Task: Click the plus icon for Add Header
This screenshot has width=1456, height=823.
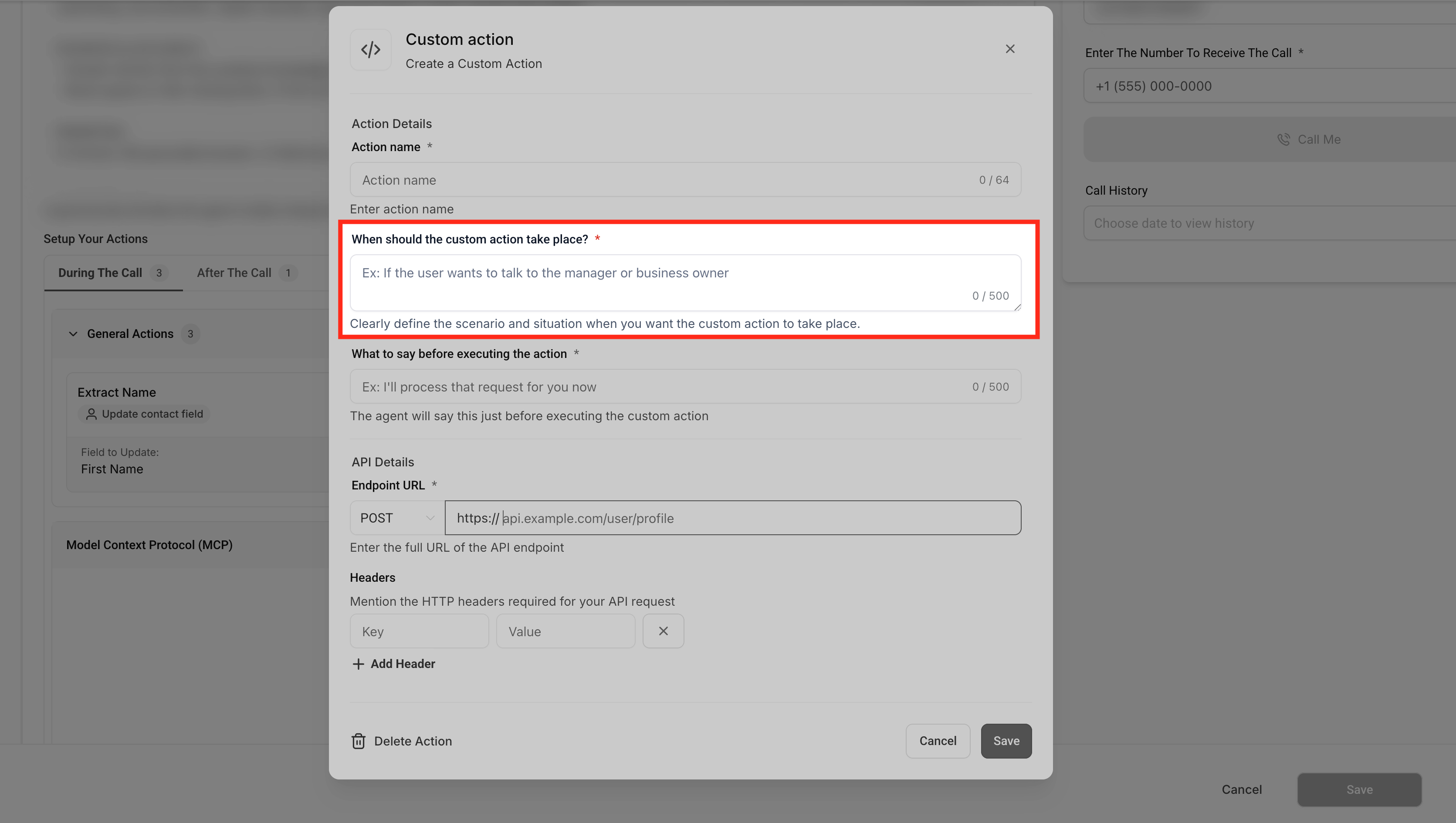Action: coord(358,664)
